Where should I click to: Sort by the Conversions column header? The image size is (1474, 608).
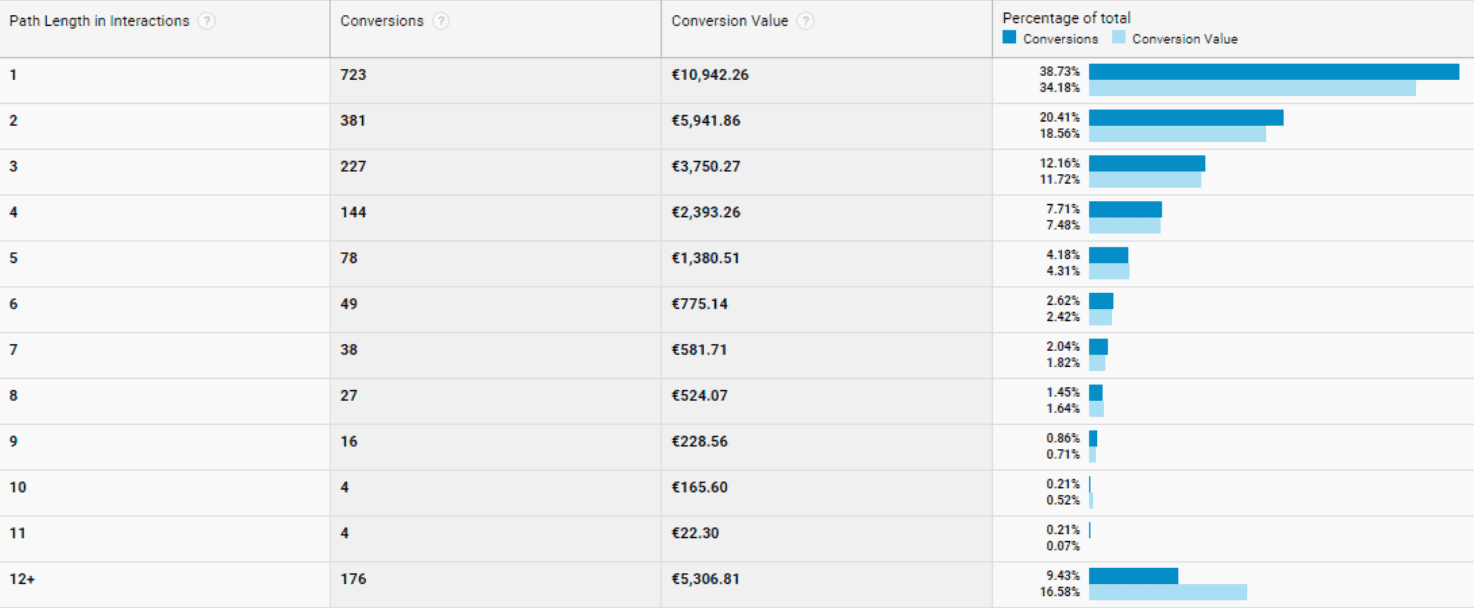[382, 21]
